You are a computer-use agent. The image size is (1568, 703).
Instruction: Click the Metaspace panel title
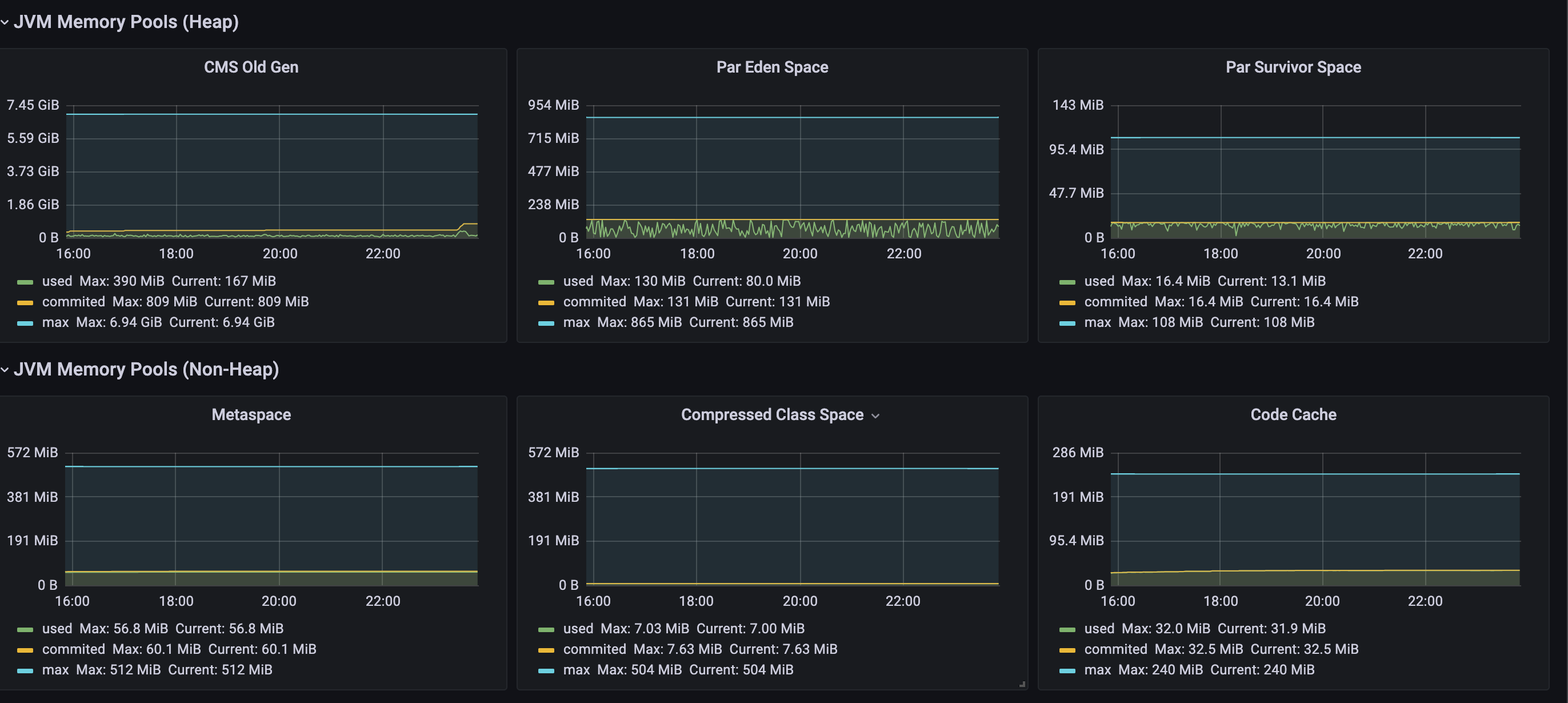(251, 414)
